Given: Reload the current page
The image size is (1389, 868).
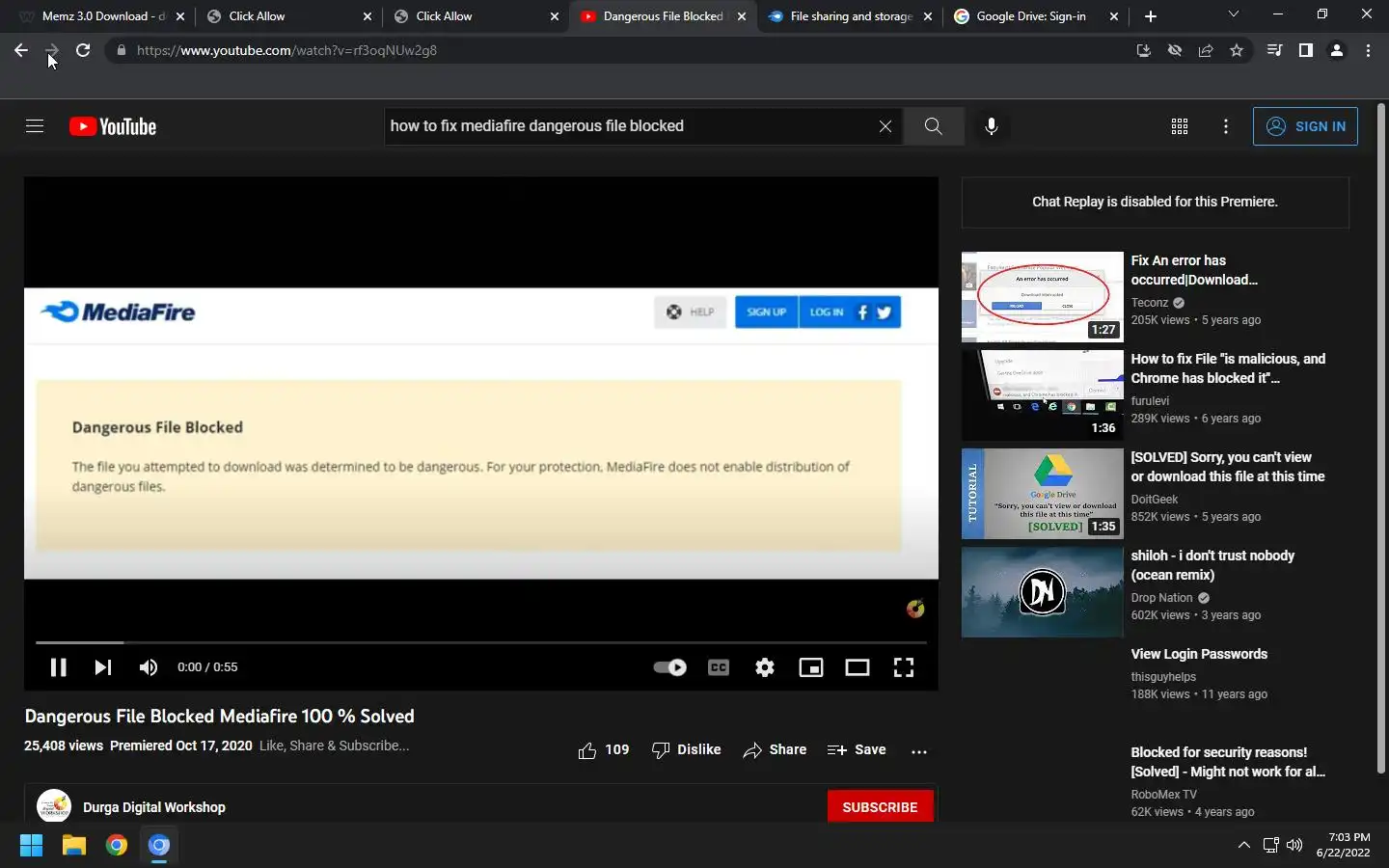Looking at the screenshot, I should tap(83, 50).
